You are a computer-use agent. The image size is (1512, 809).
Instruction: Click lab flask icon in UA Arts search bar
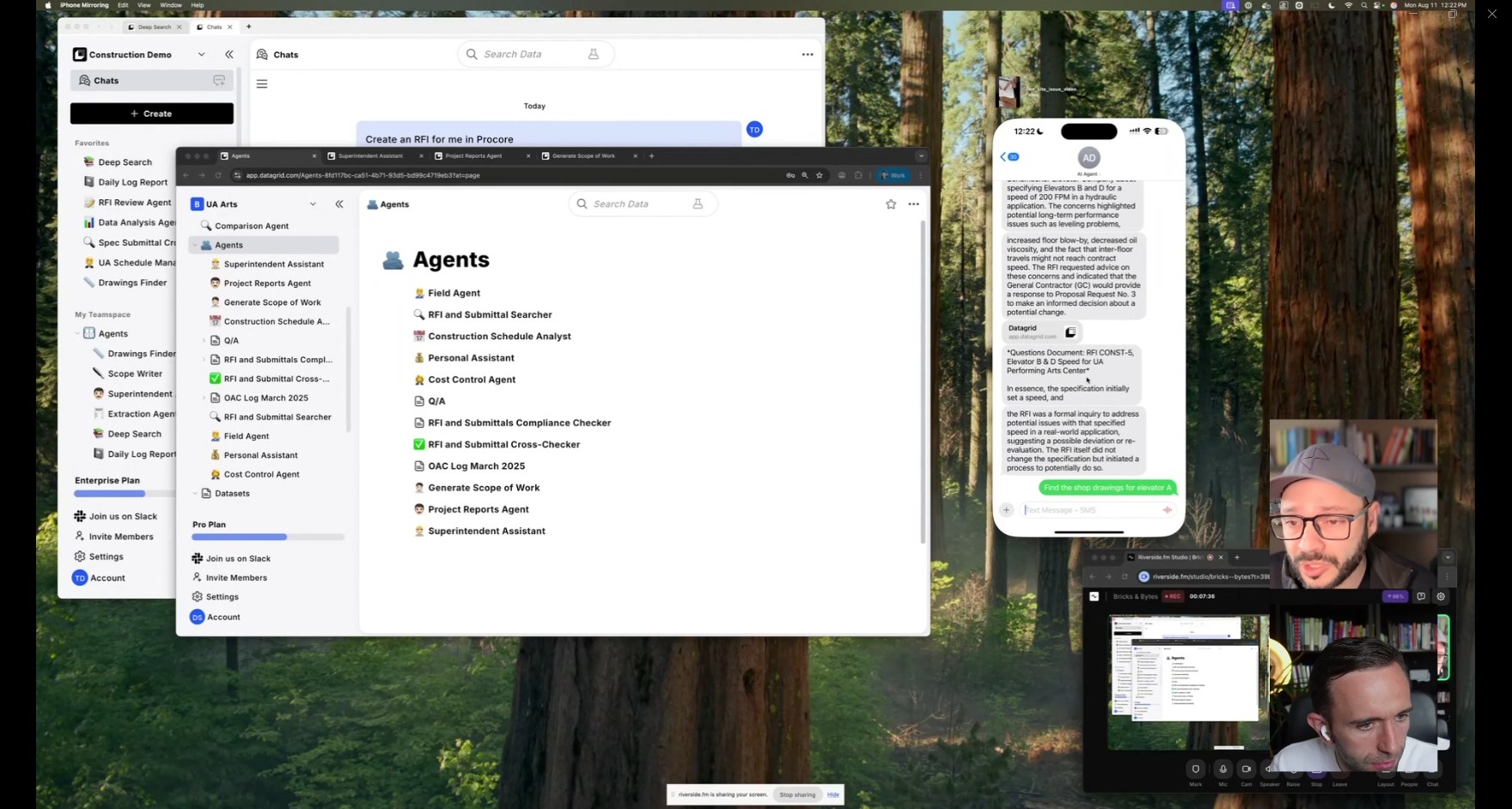click(698, 204)
